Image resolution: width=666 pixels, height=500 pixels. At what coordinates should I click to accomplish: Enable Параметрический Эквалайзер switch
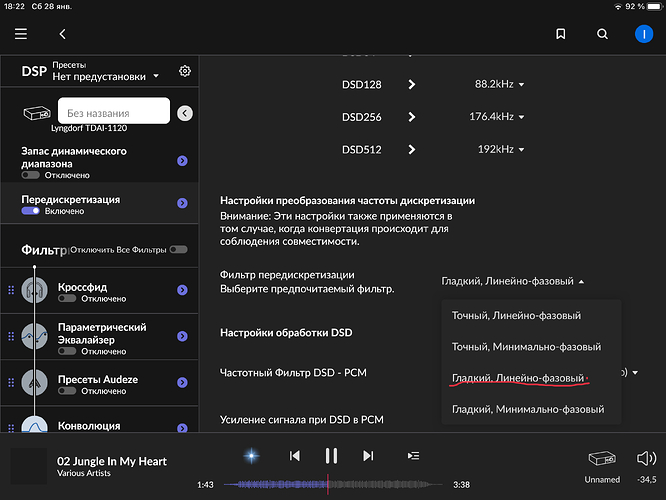tap(67, 351)
